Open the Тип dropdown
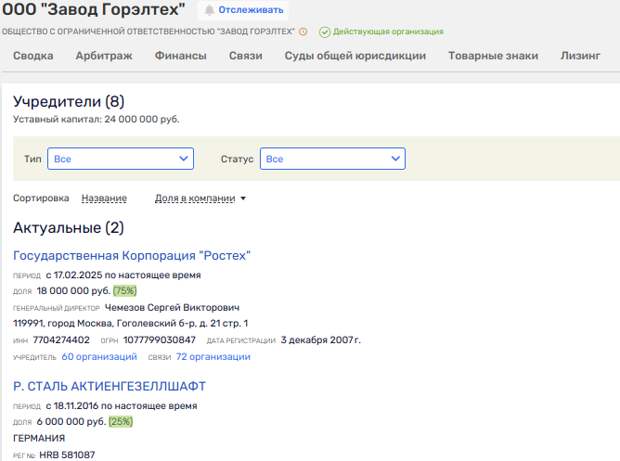Screen dimensions: 620x461 [x=120, y=159]
